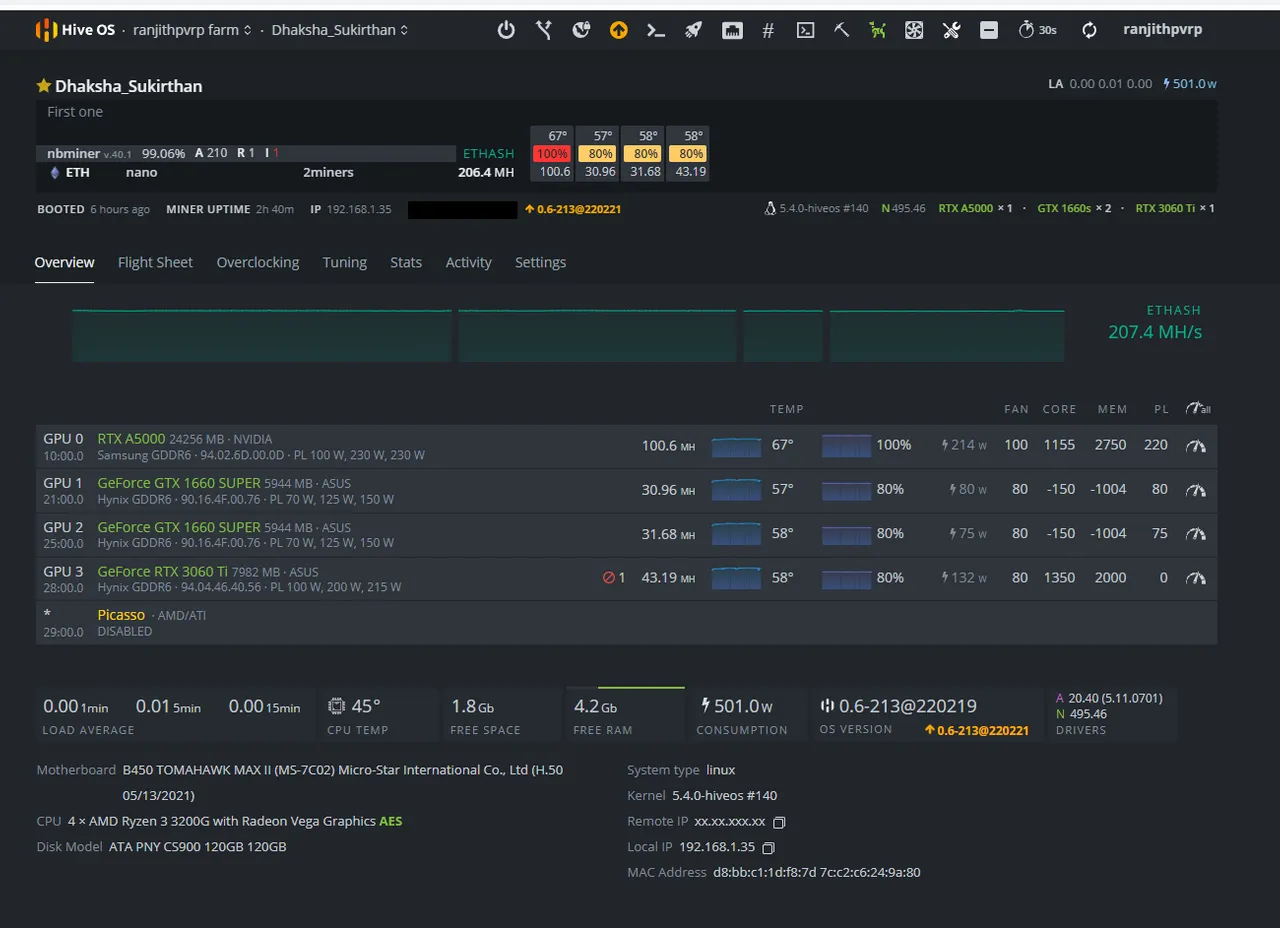Click the 57° temperature card at top
Image resolution: width=1280 pixels, height=928 pixels.
click(x=600, y=153)
